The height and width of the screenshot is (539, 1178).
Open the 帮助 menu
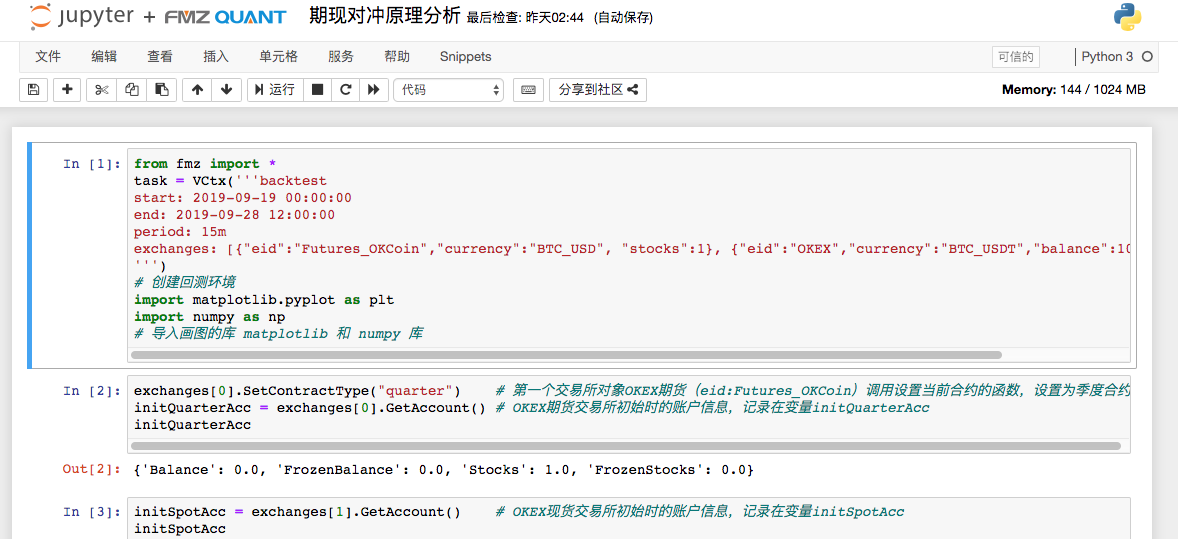coord(397,56)
